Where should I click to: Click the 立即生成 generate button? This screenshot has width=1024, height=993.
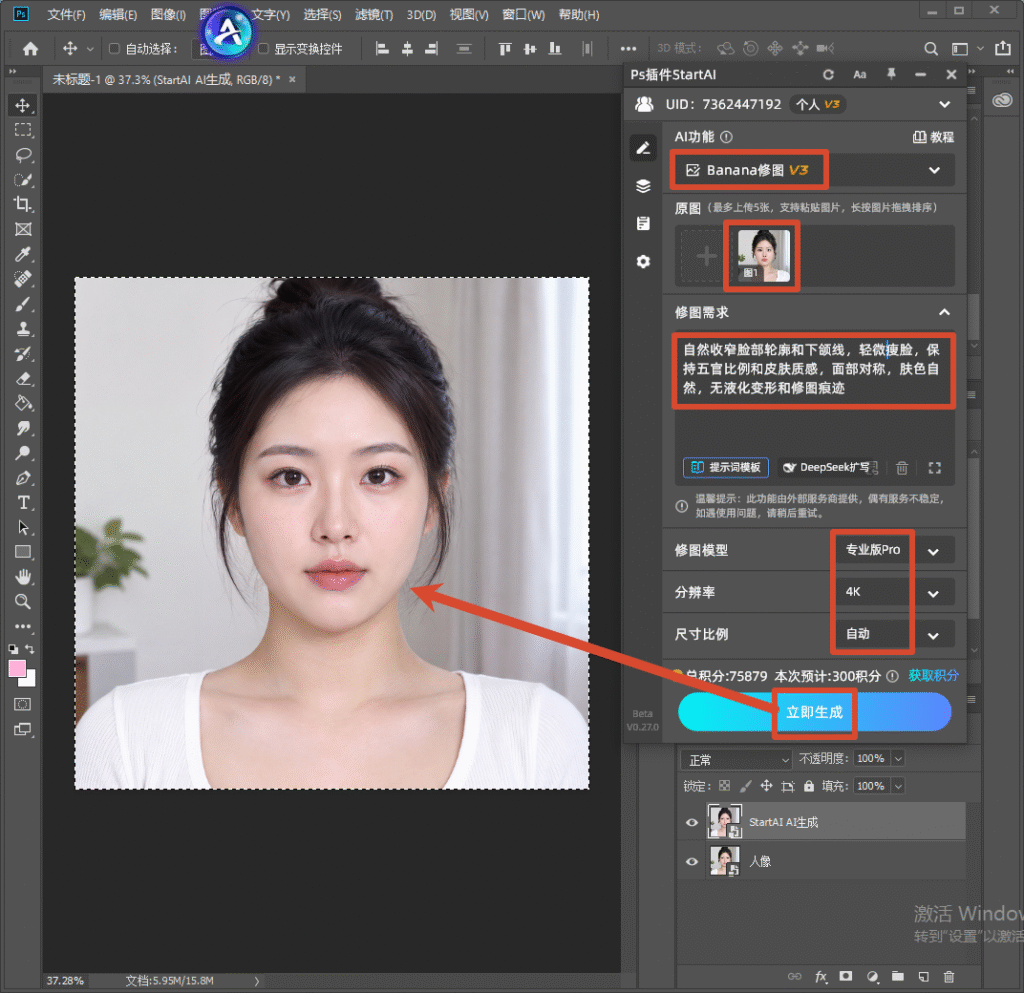click(x=814, y=712)
